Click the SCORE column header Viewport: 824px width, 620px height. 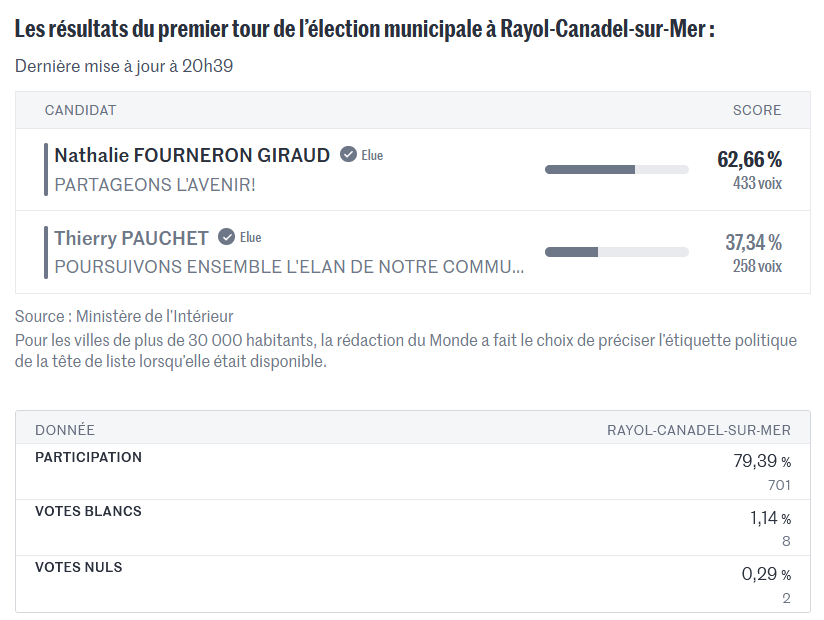coord(757,110)
